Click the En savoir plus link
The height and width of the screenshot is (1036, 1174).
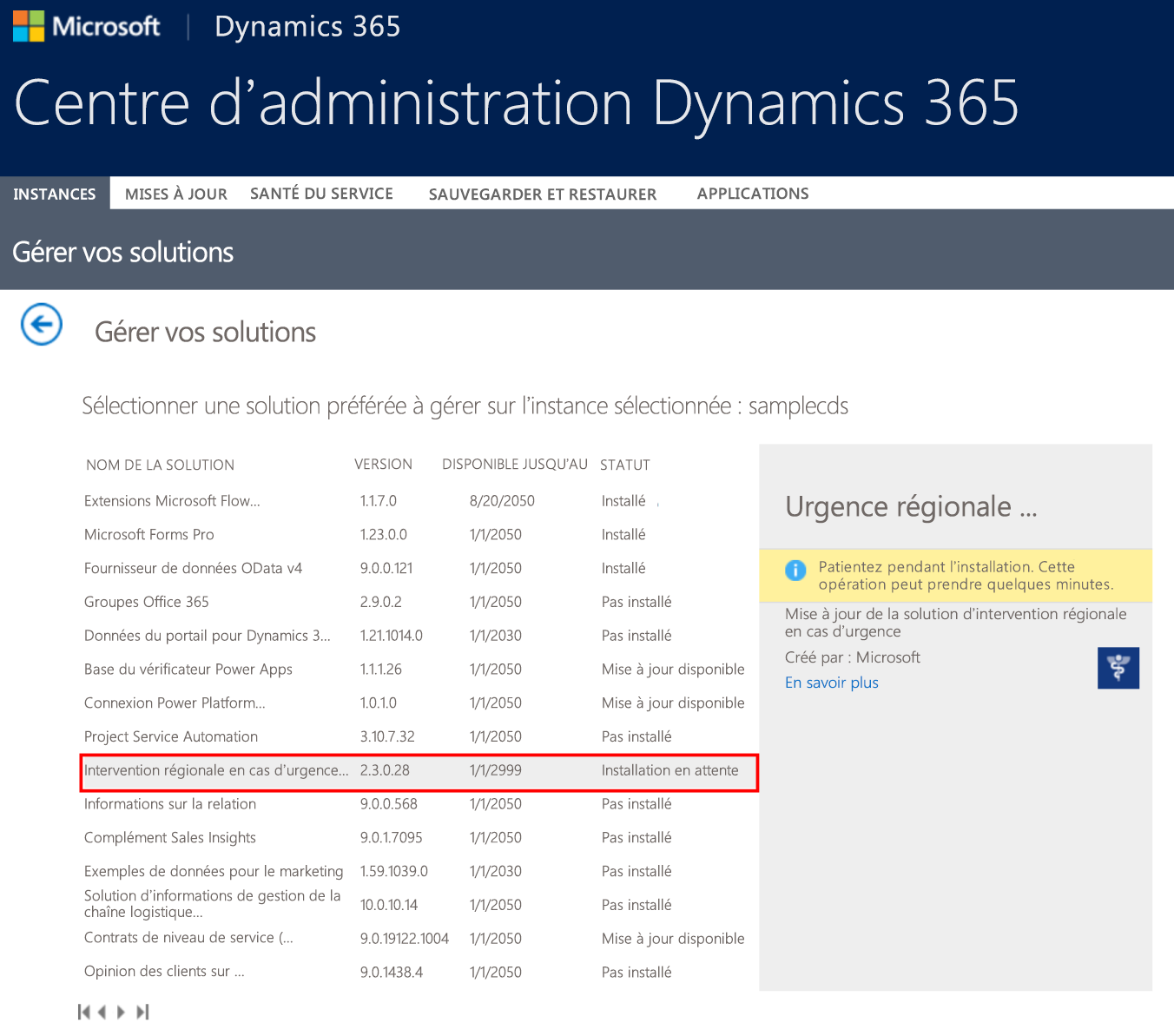832,683
